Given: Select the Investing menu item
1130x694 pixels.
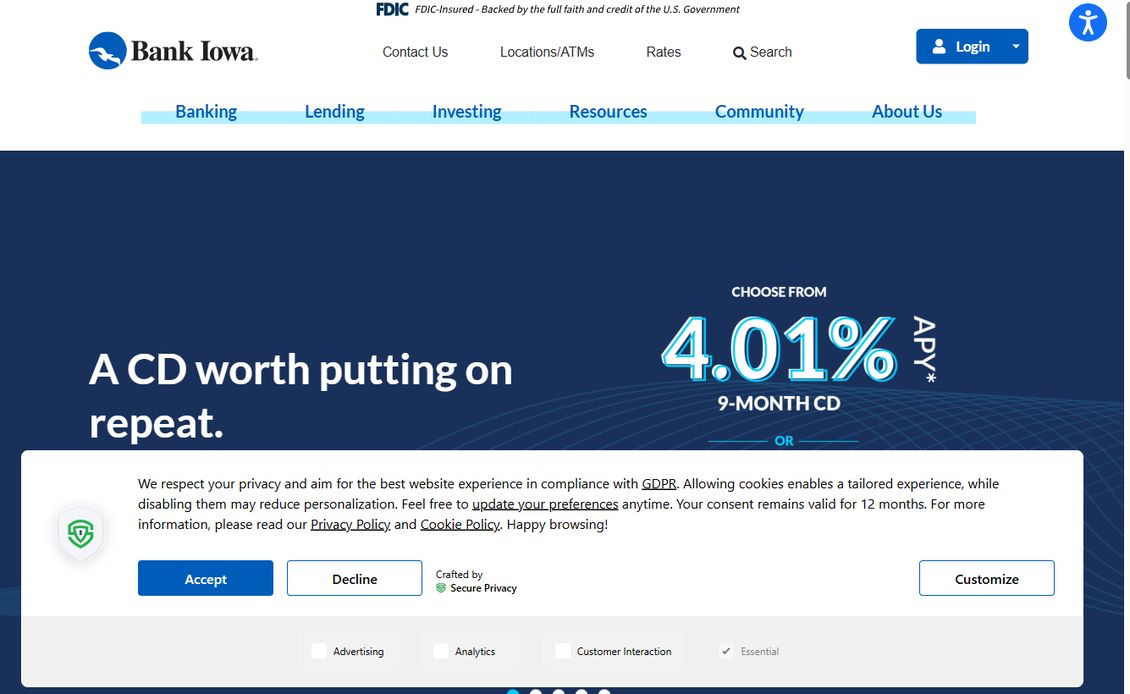Looking at the screenshot, I should (467, 112).
